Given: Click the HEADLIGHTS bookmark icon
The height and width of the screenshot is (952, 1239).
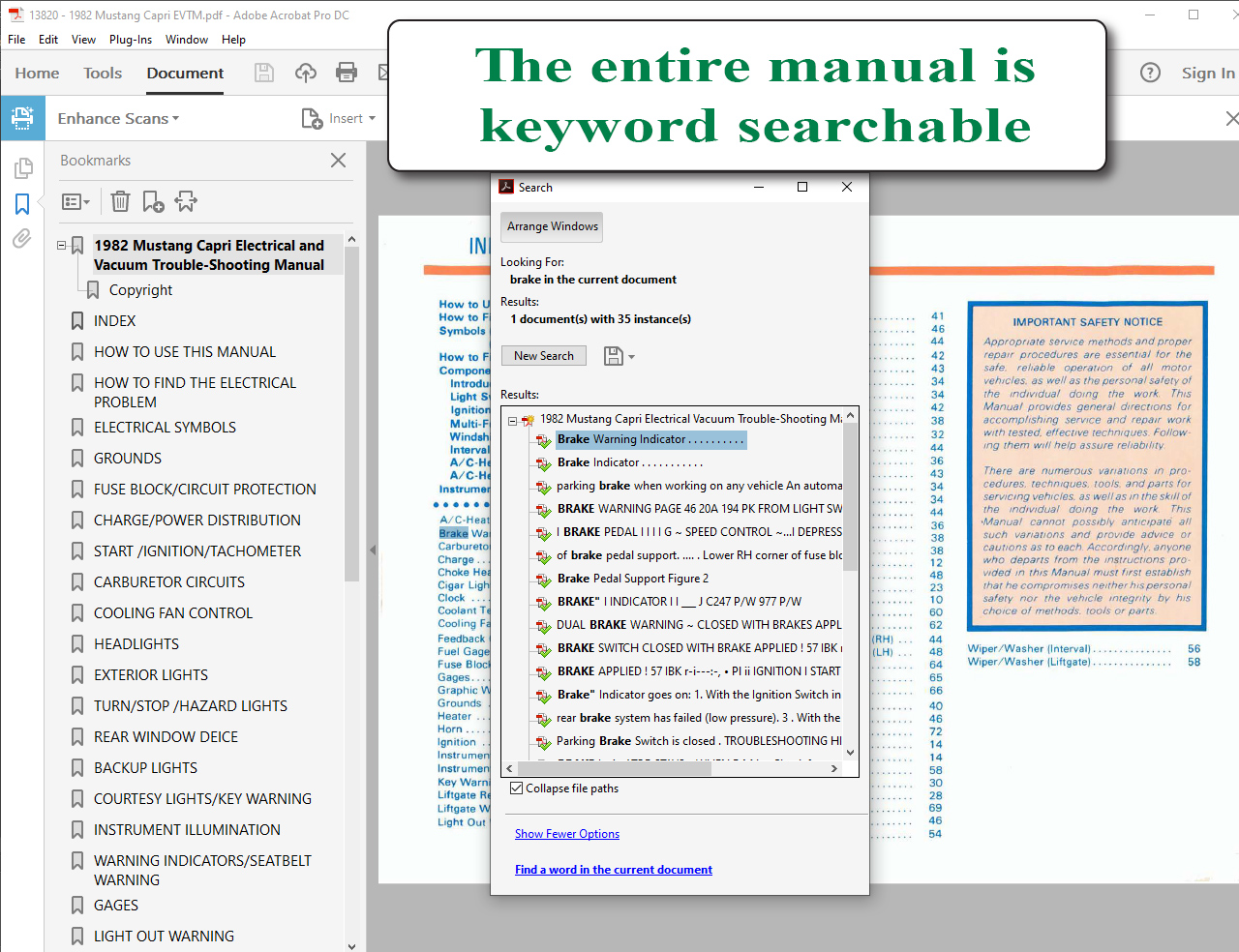Looking at the screenshot, I should click(x=77, y=644).
